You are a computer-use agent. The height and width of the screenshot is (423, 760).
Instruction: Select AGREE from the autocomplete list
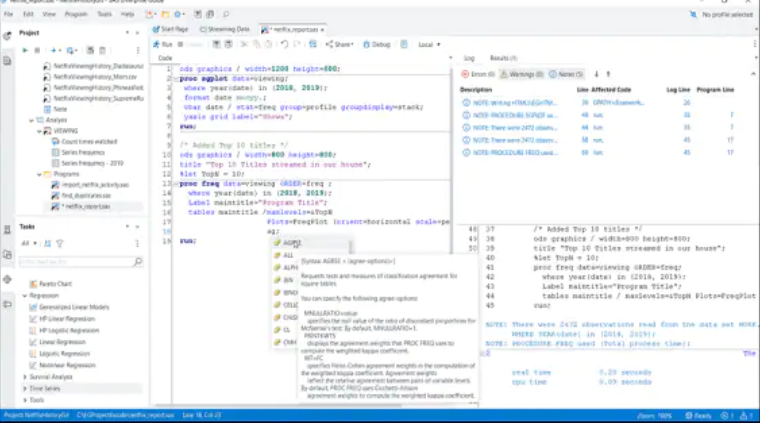coord(291,242)
